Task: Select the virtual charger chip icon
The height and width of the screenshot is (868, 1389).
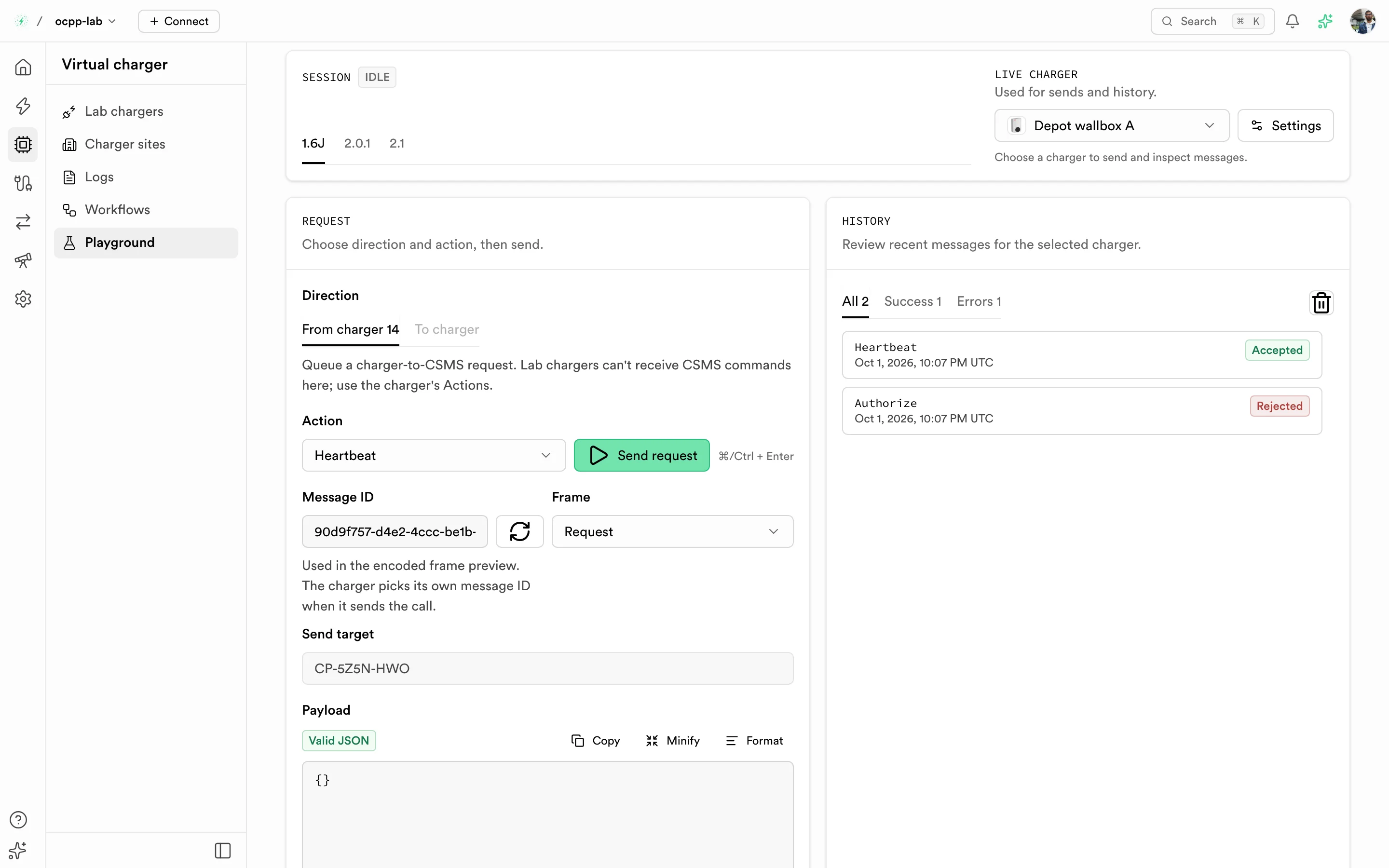Action: [23, 144]
